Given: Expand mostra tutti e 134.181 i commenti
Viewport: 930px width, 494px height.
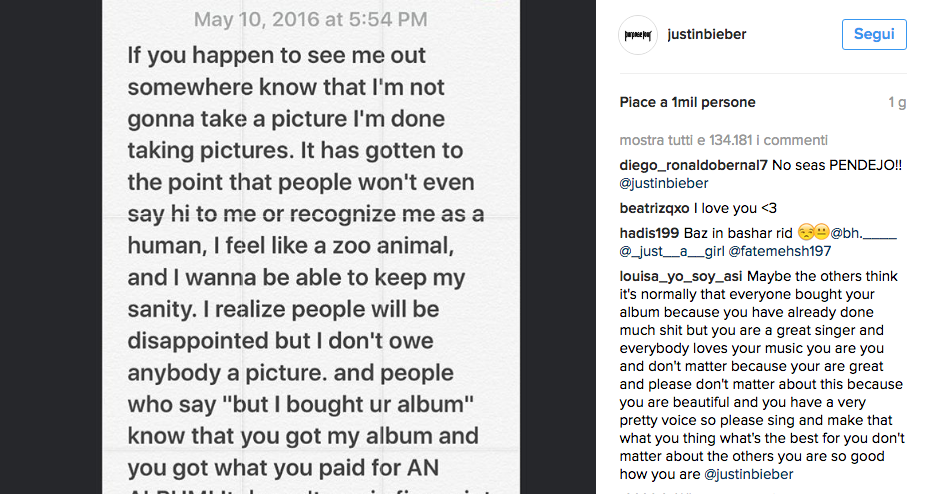Looking at the screenshot, I should click(x=723, y=140).
